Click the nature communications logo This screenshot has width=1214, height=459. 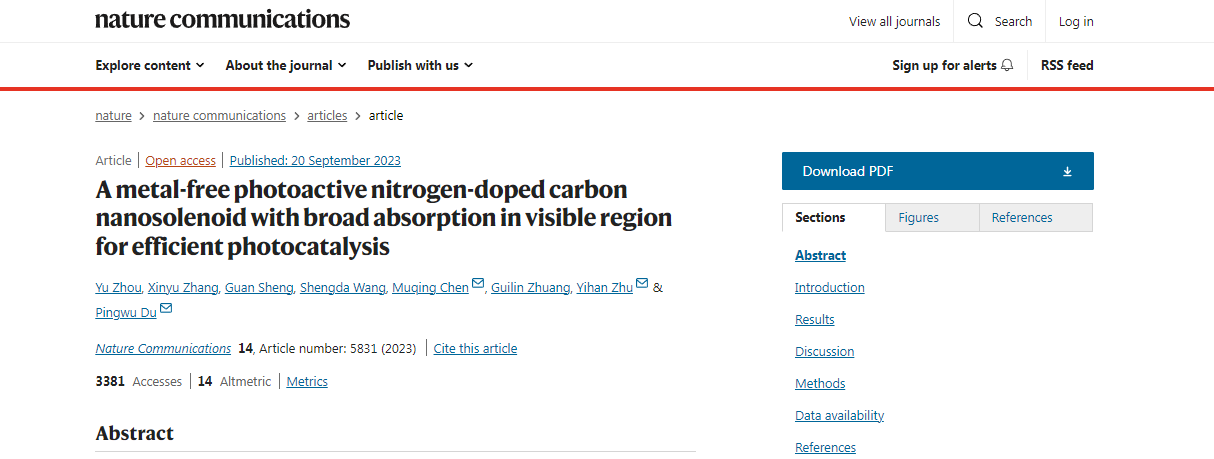coord(223,19)
